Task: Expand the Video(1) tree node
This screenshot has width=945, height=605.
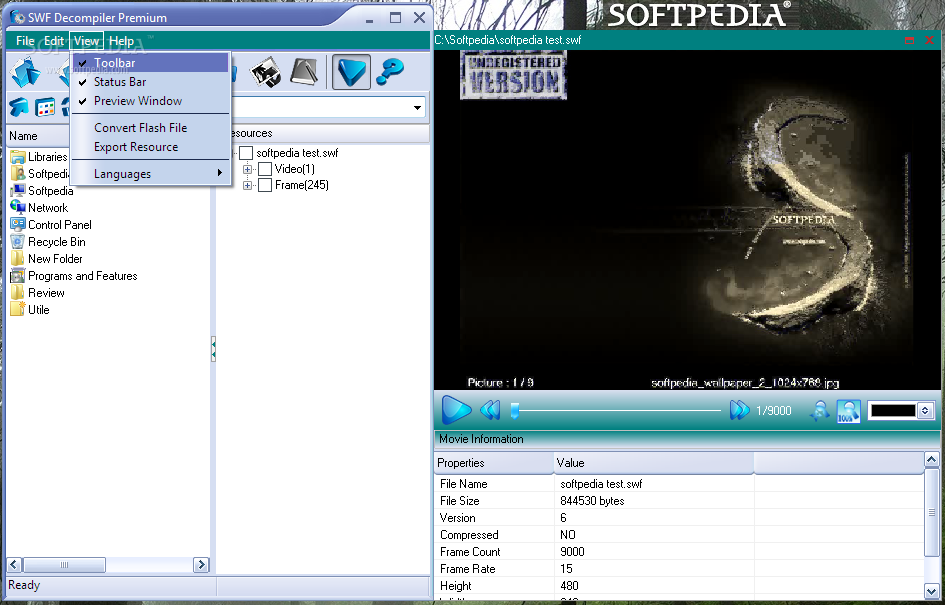Action: [x=247, y=169]
